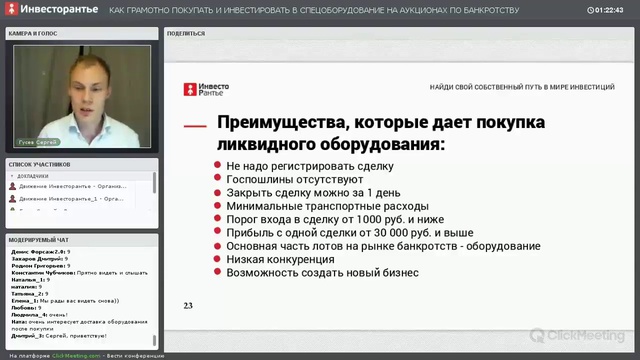Click bullet Не надо регистрировать сделку

point(310,166)
